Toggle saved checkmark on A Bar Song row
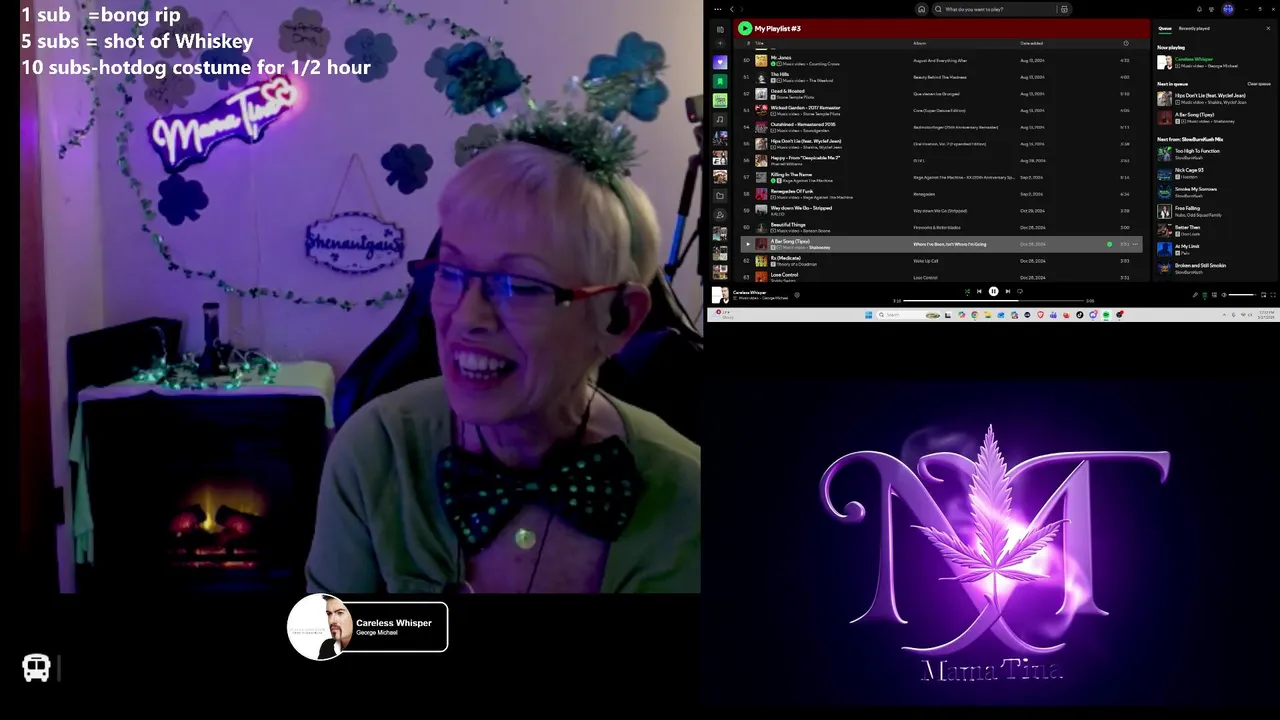Image resolution: width=1280 pixels, height=720 pixels. pyautogui.click(x=1109, y=244)
